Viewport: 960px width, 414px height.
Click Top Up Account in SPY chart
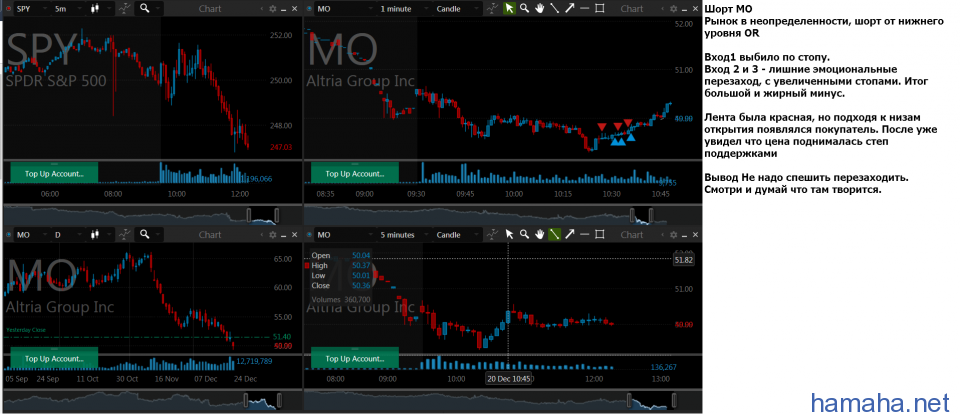pyautogui.click(x=54, y=173)
